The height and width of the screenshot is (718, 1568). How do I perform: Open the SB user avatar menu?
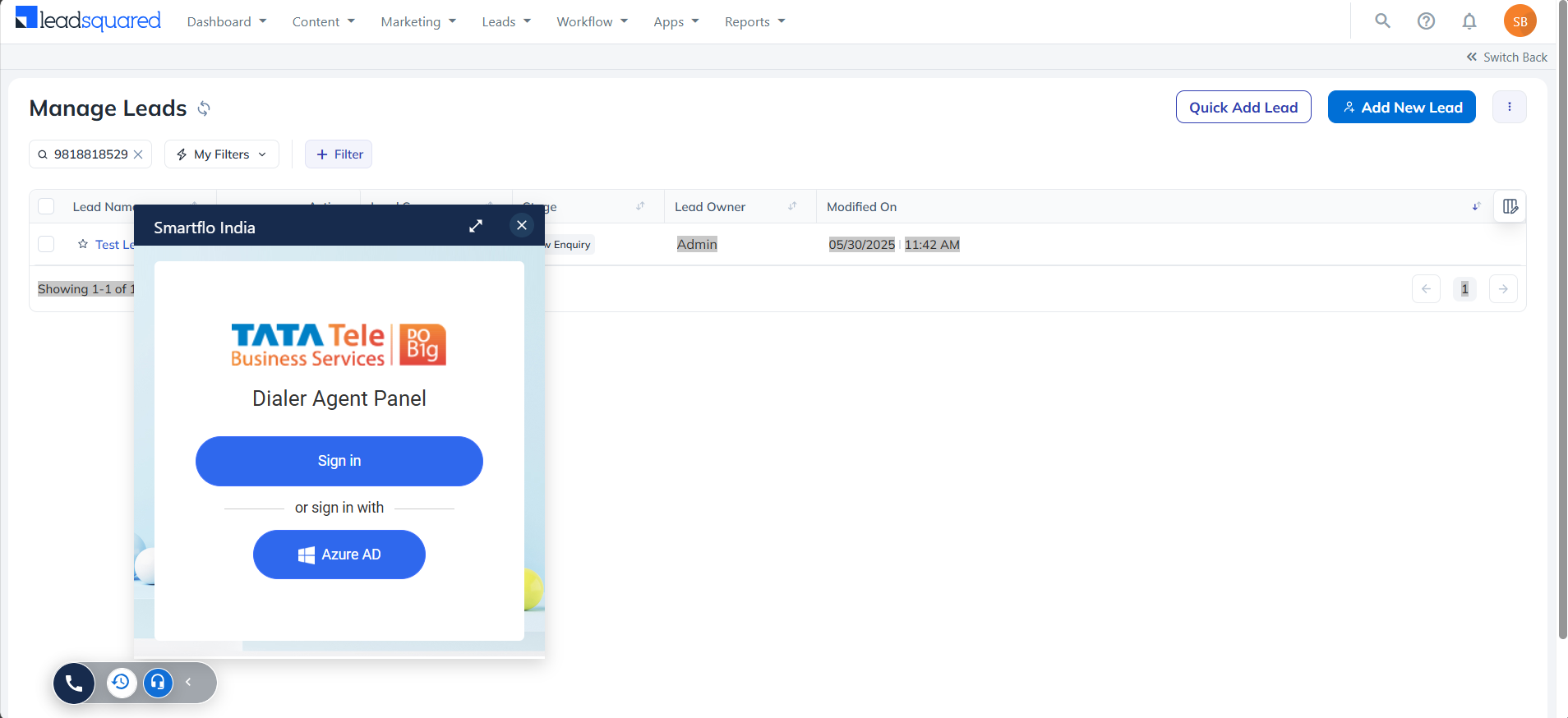(1520, 21)
